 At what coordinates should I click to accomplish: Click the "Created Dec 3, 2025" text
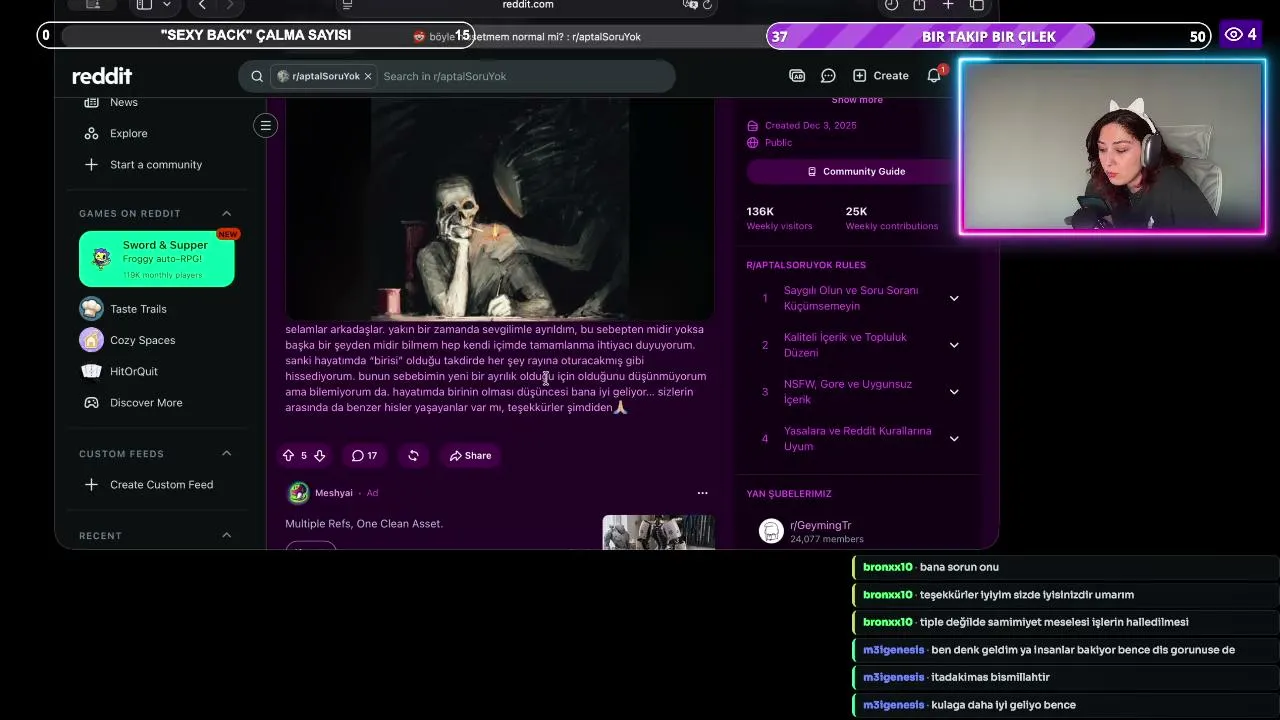click(811, 126)
